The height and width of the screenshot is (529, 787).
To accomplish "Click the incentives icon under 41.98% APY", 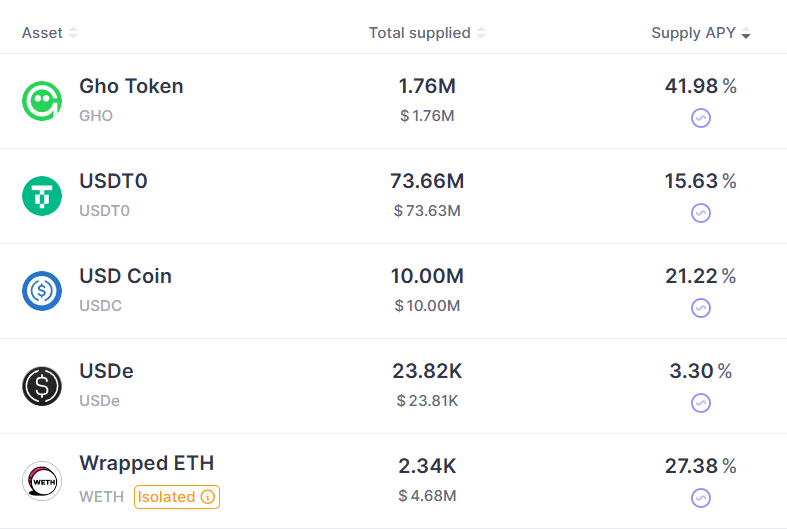I will [x=701, y=118].
